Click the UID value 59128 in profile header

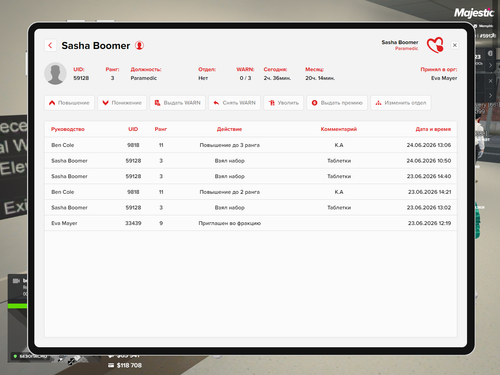click(x=81, y=78)
